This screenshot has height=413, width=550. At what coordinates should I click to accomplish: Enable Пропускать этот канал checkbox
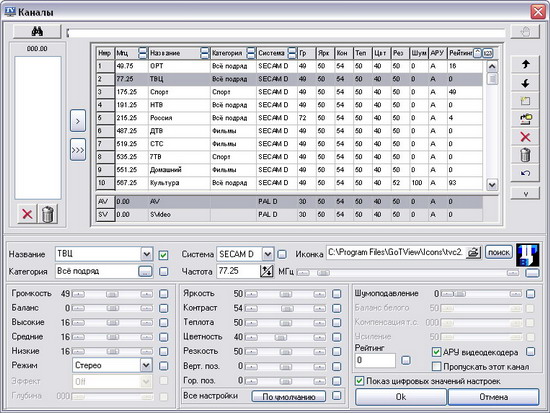pyautogui.click(x=436, y=367)
